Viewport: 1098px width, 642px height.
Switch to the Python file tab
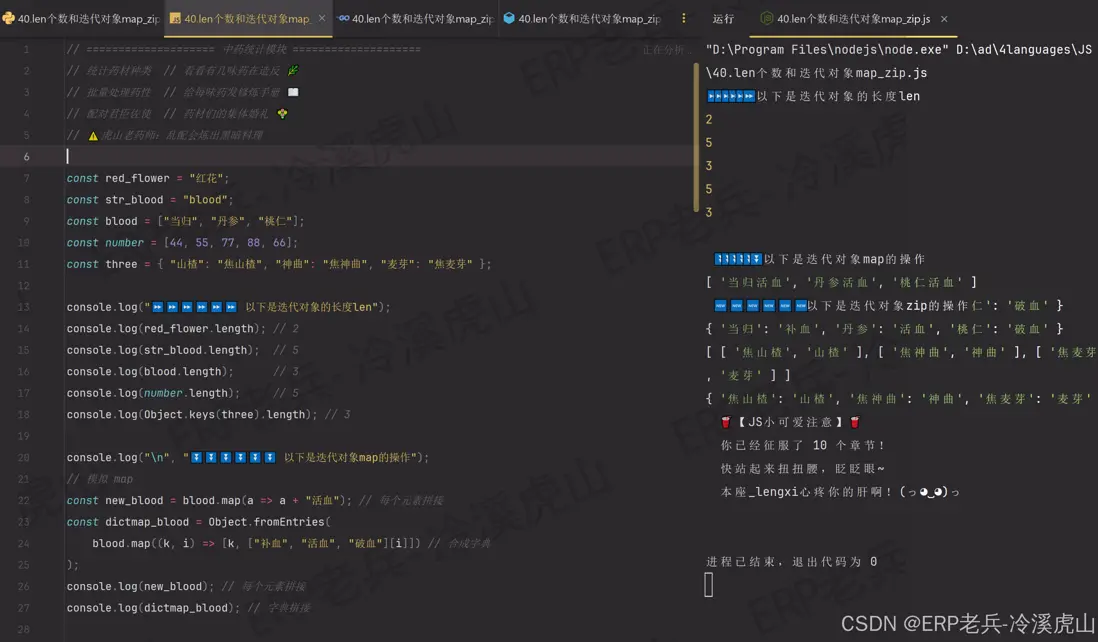click(81, 19)
